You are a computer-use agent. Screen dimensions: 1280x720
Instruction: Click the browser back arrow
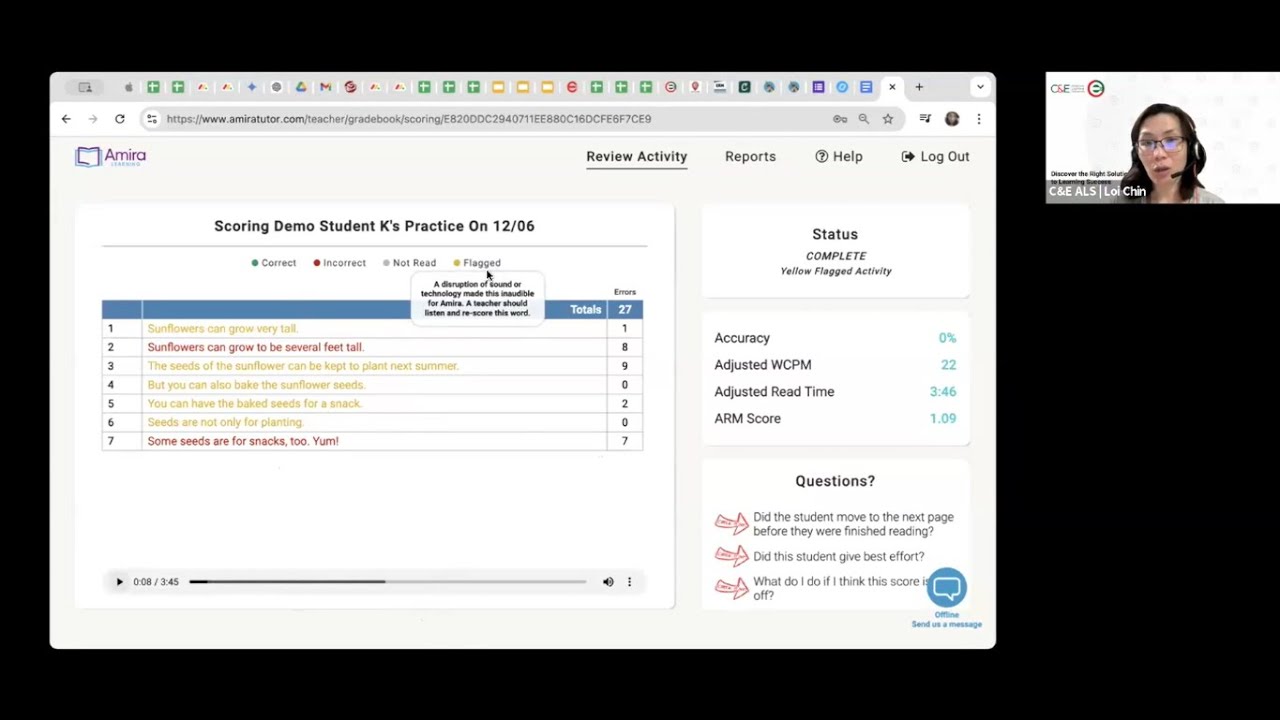[x=66, y=119]
